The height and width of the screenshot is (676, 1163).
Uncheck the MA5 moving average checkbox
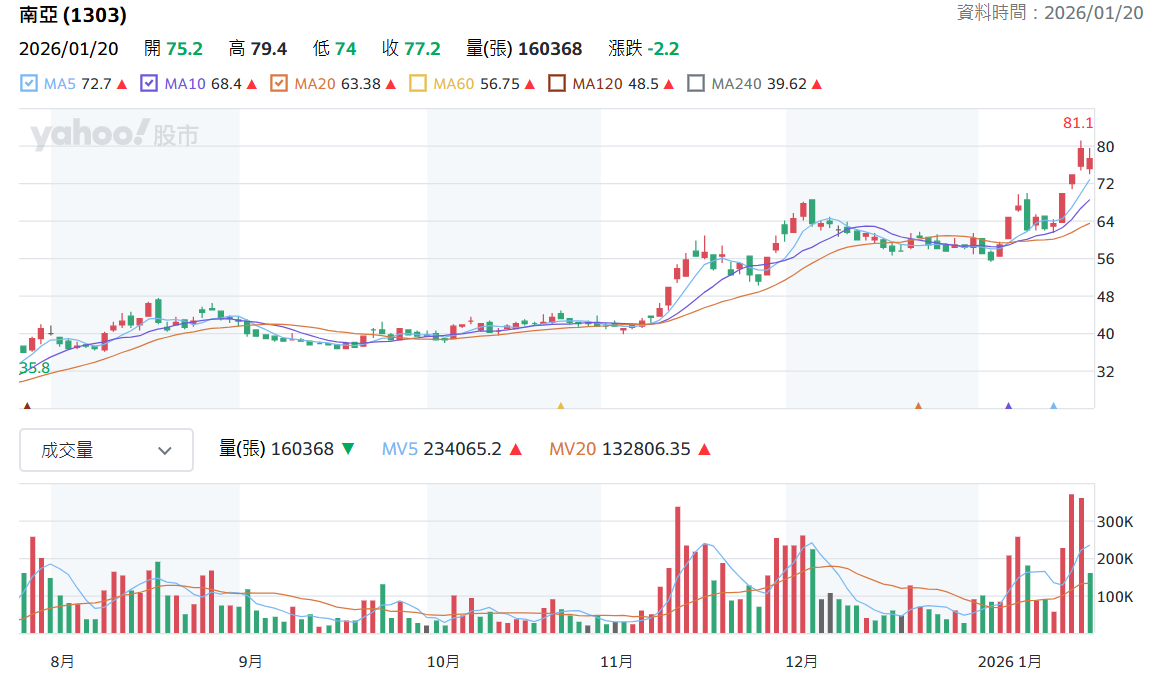[28, 84]
